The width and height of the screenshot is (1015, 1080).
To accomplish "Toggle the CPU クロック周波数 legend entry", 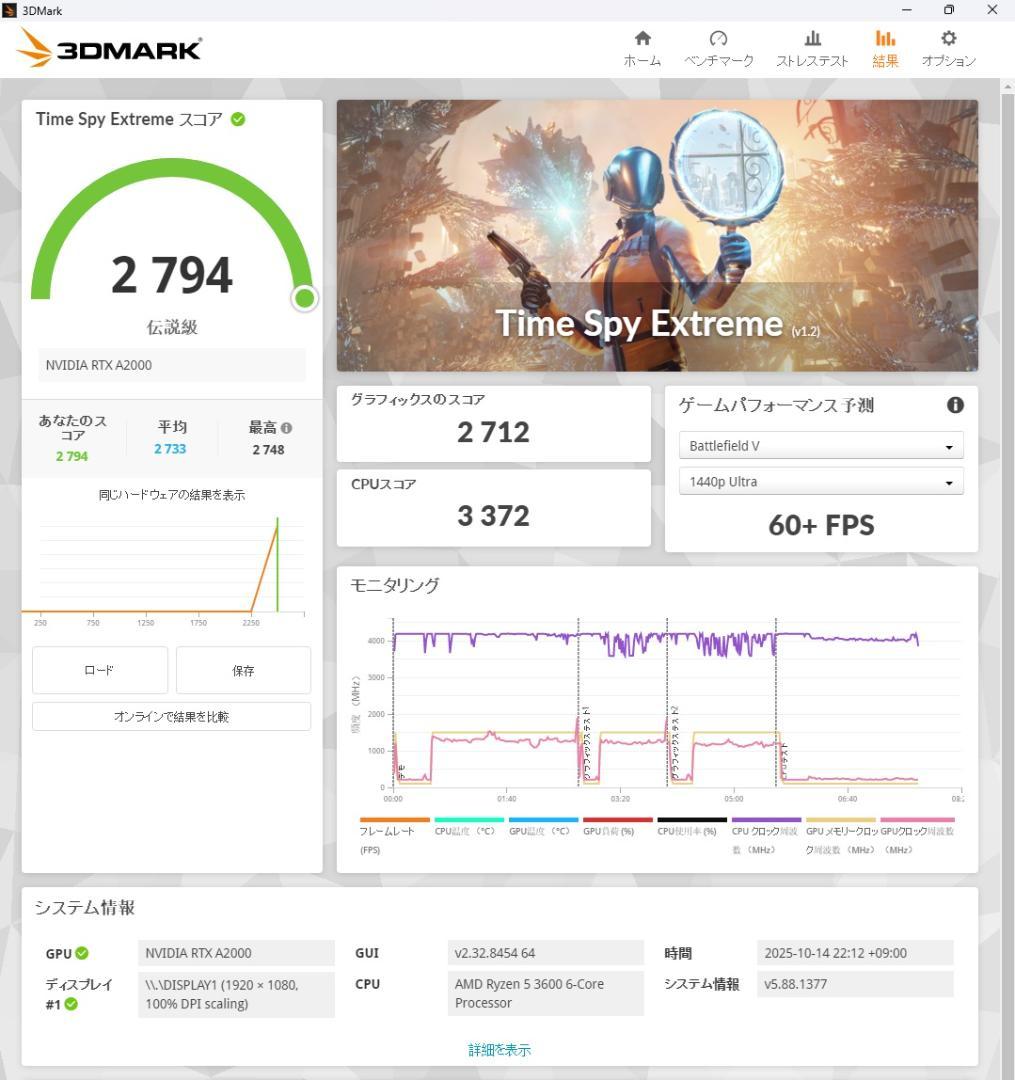I will (765, 831).
